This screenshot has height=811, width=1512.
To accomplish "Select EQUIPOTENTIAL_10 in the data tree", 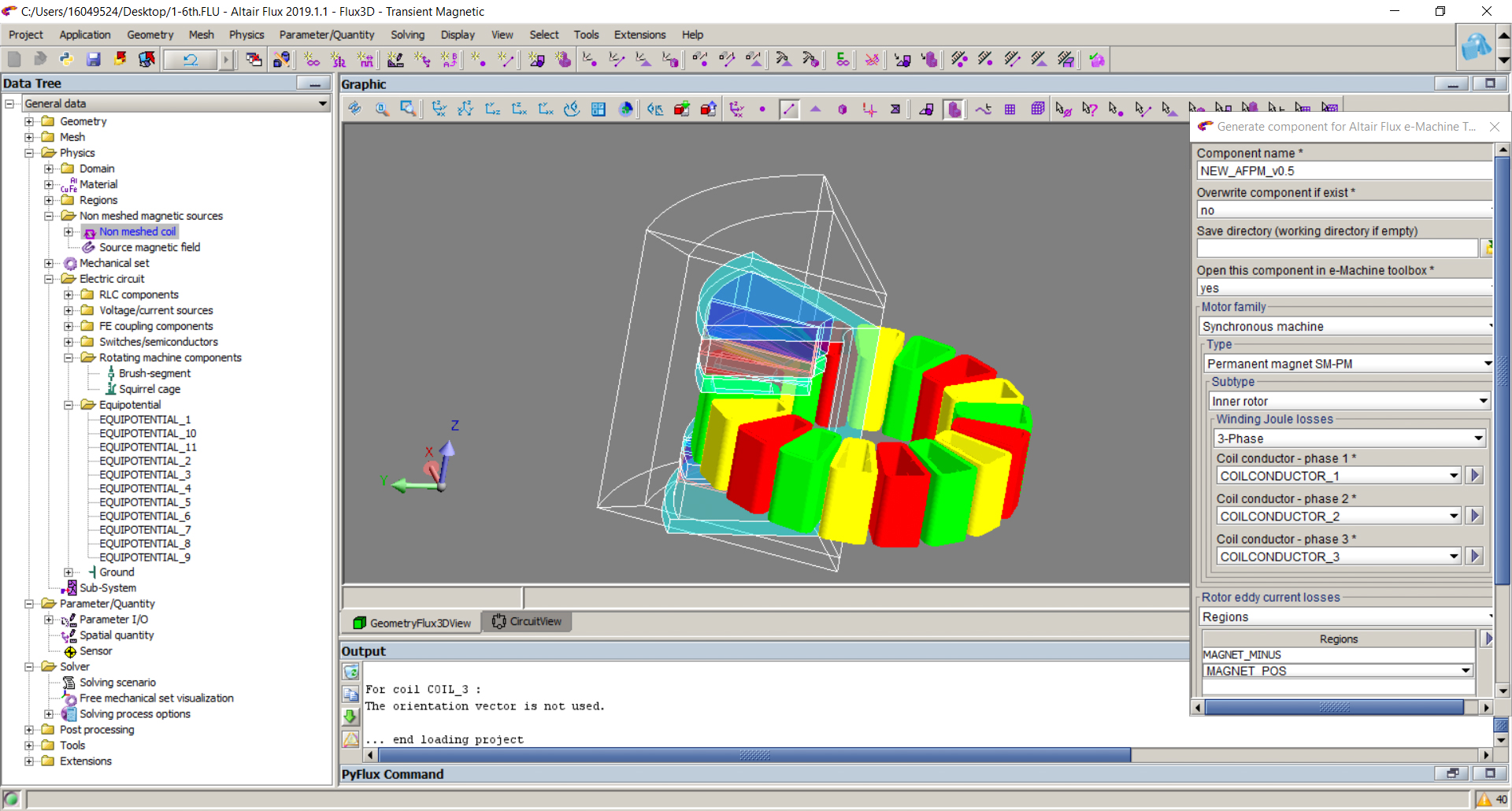I will coord(147,433).
